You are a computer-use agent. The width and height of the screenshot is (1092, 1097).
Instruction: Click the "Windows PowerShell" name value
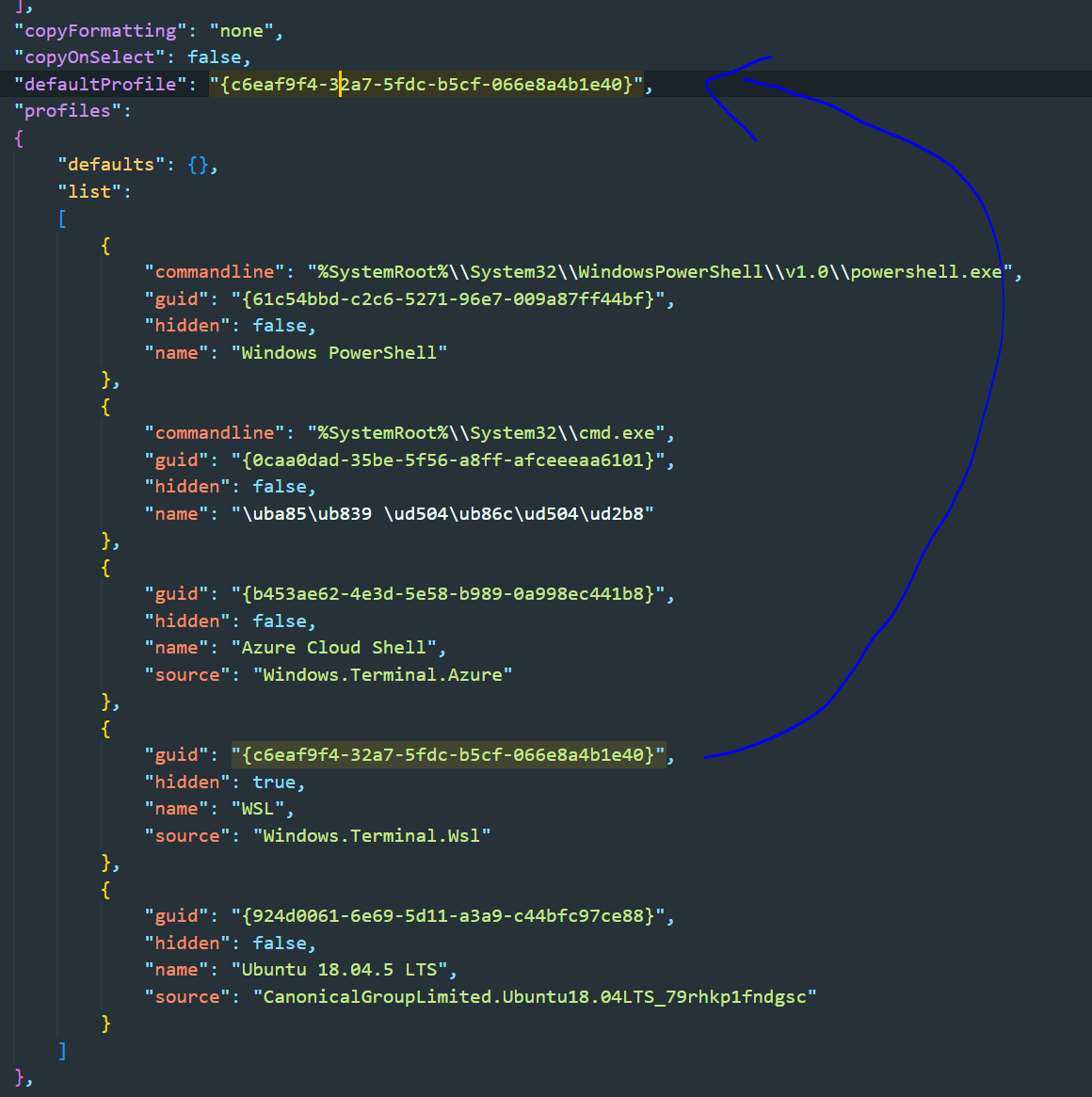pos(339,352)
